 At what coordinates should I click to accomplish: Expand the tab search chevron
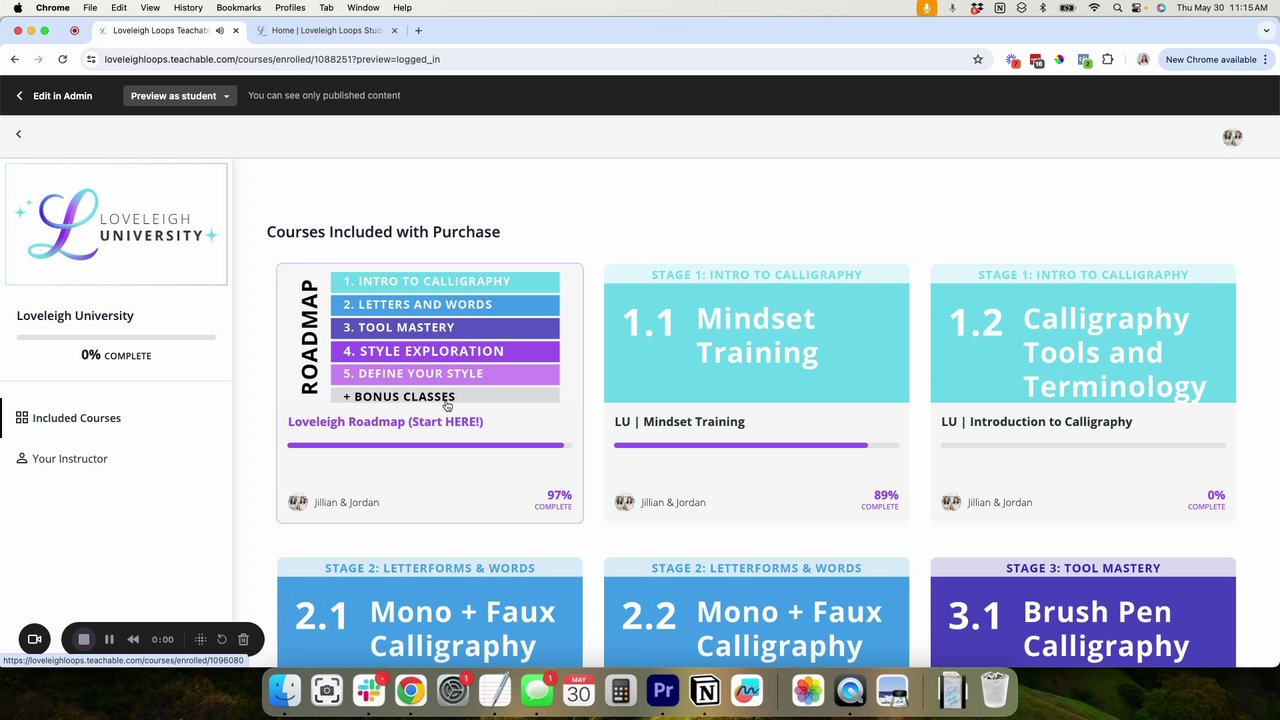[x=1266, y=30]
